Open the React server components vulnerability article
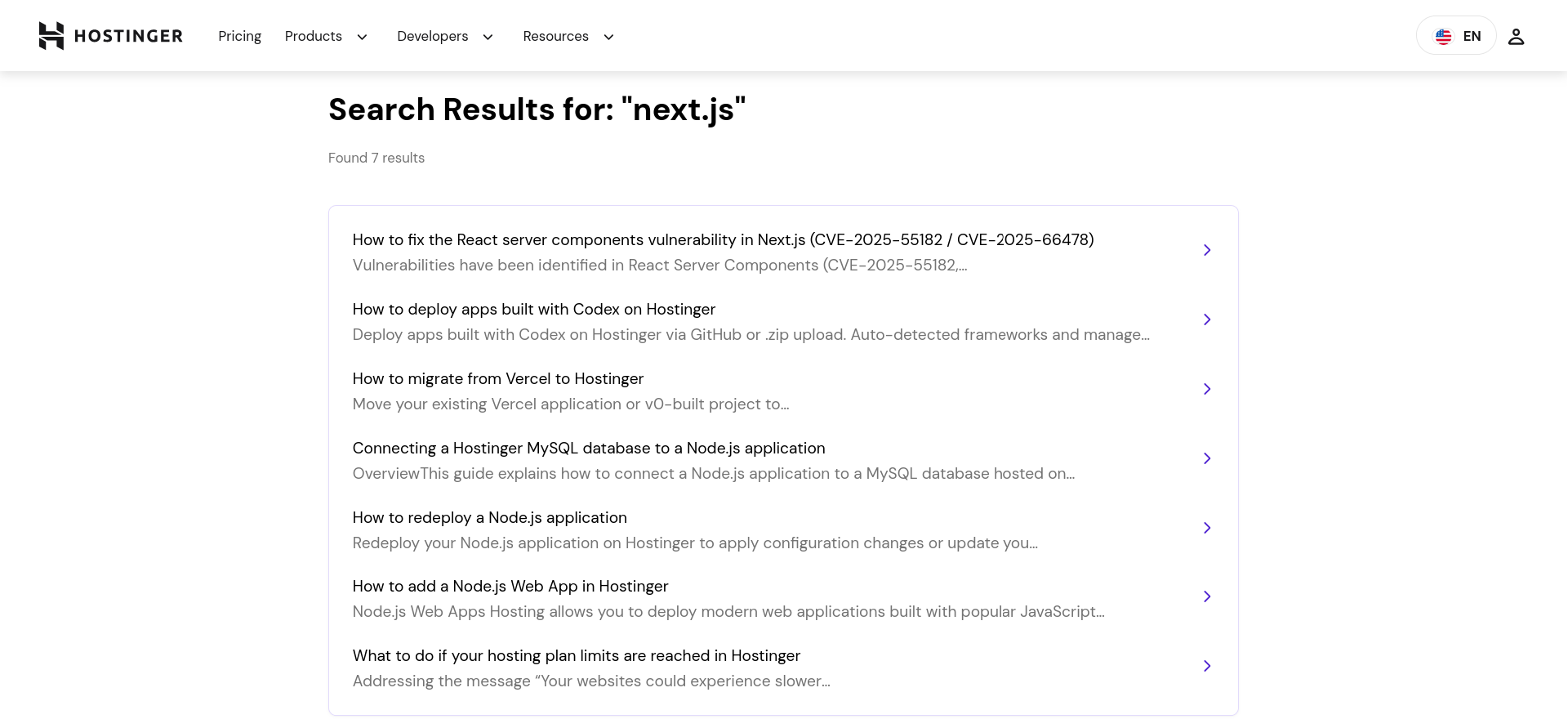Image resolution: width=1568 pixels, height=728 pixels. [723, 240]
